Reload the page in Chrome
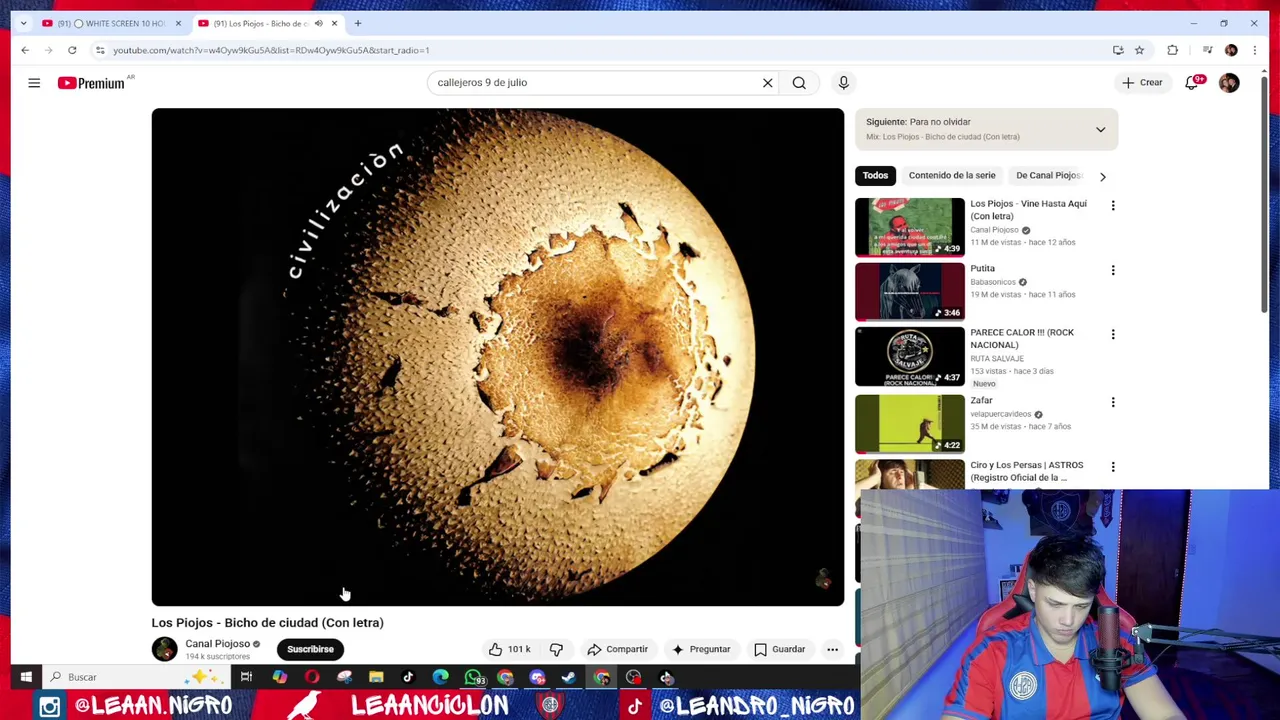Viewport: 1280px width, 720px height. [x=72, y=50]
